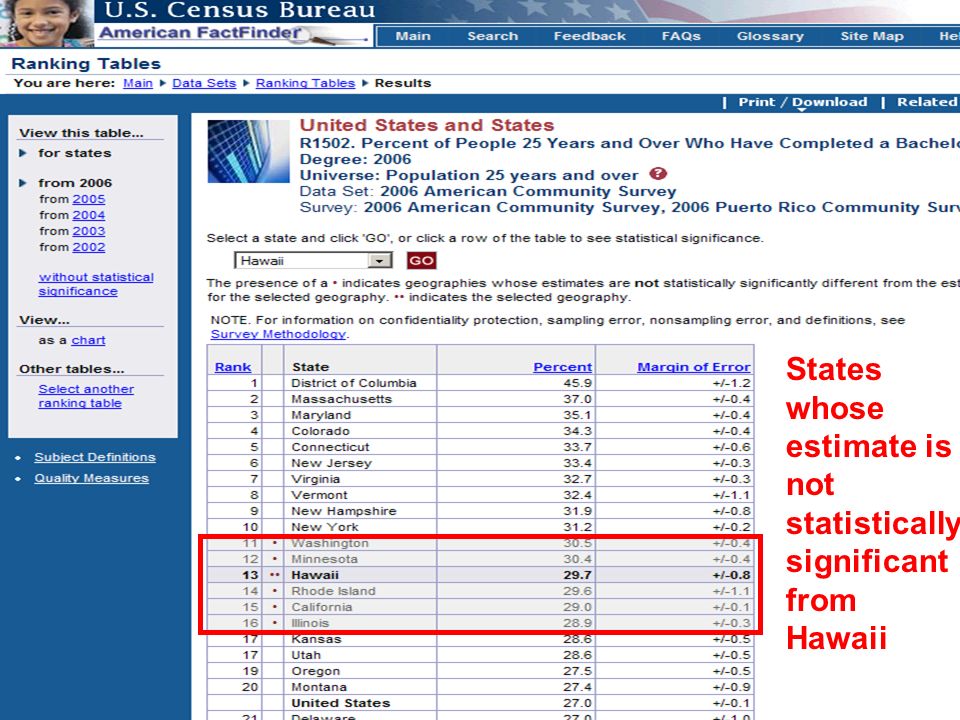View table from 2002

pyautogui.click(x=89, y=247)
